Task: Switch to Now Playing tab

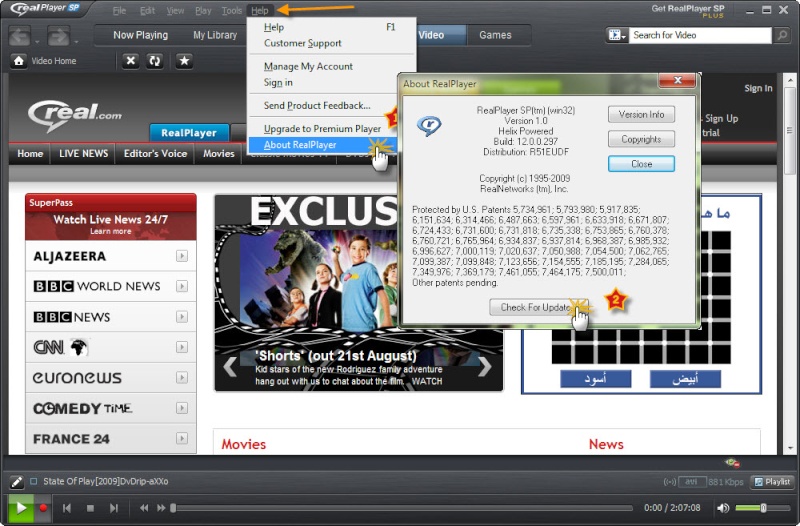Action: point(140,35)
